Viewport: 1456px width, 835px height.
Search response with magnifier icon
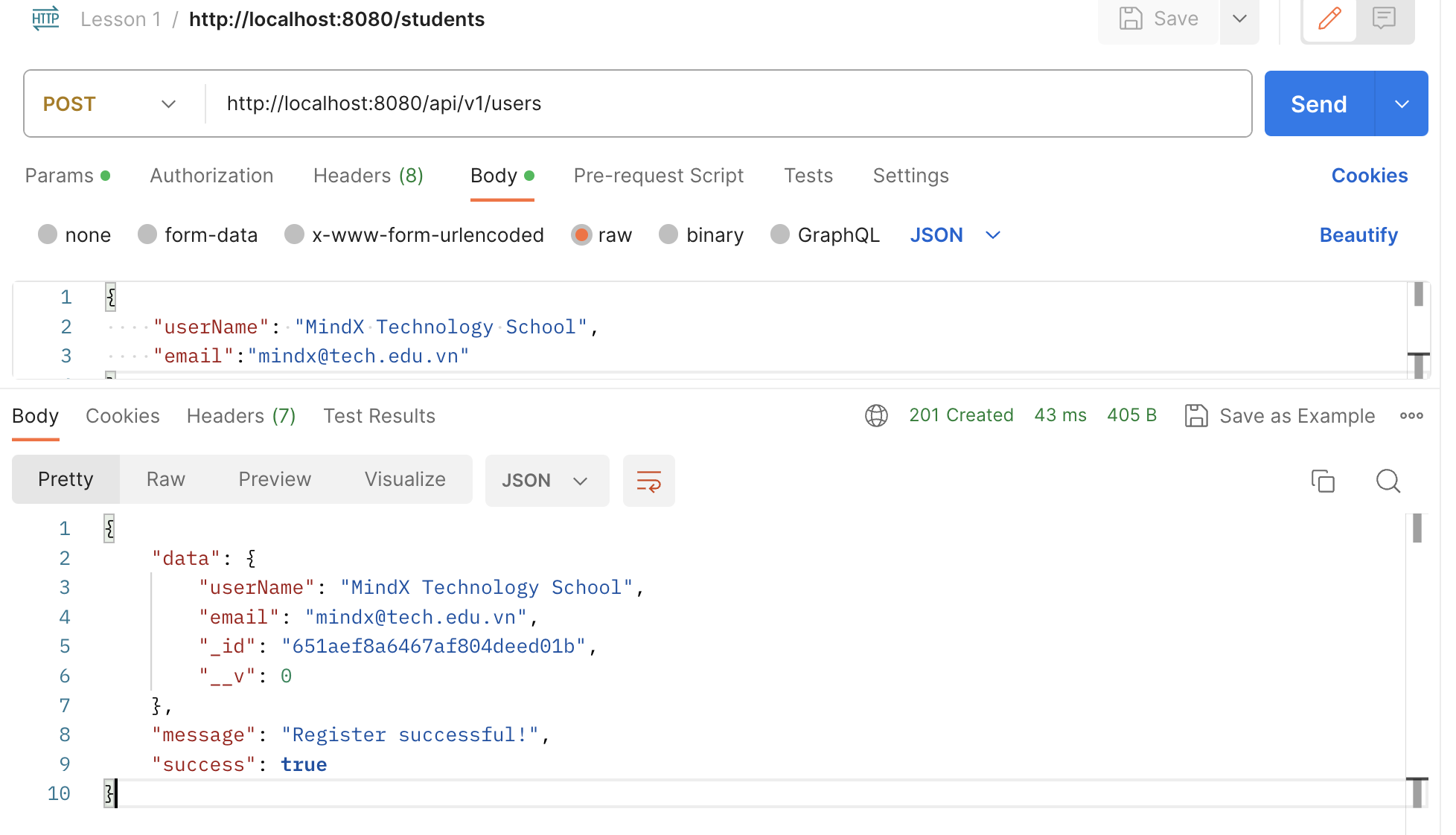click(x=1388, y=481)
